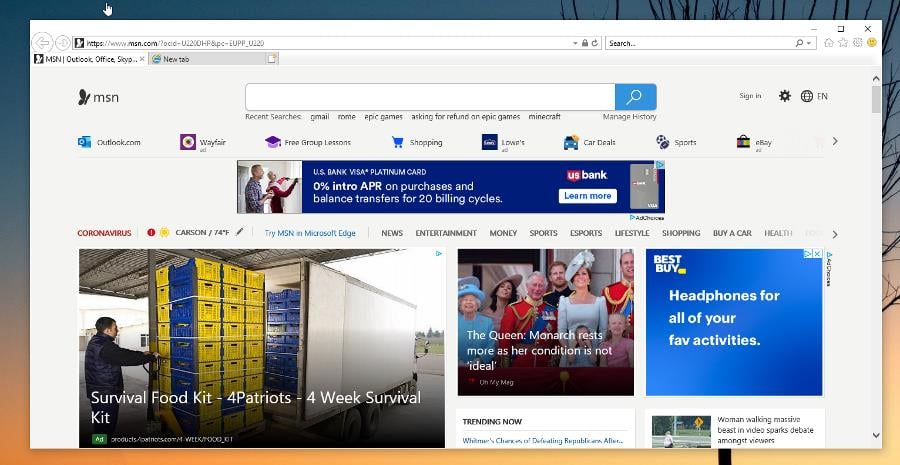This screenshot has width=900, height=465.
Task: Click the browser forward arrow button
Action: click(63, 43)
